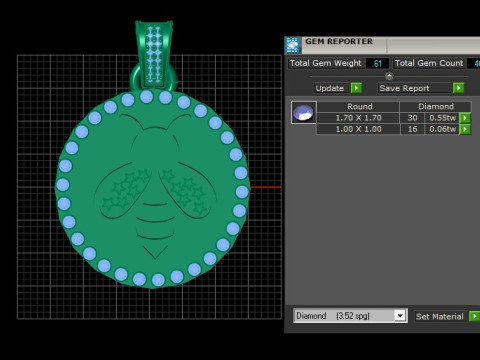Click the Total Gem Count label
Image resolution: width=480 pixels, height=360 pixels.
(429, 63)
